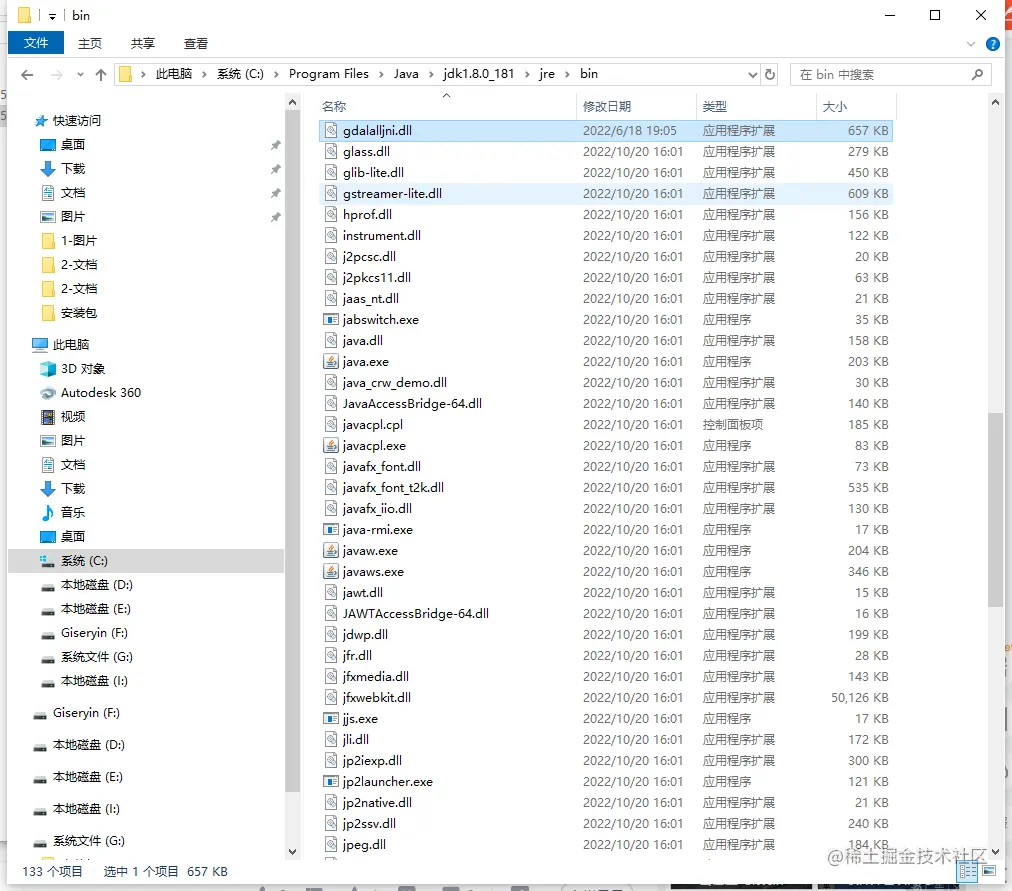Viewport: 1012px width, 891px height.
Task: Select javafx_font_t2k.dll file
Action: (x=393, y=487)
